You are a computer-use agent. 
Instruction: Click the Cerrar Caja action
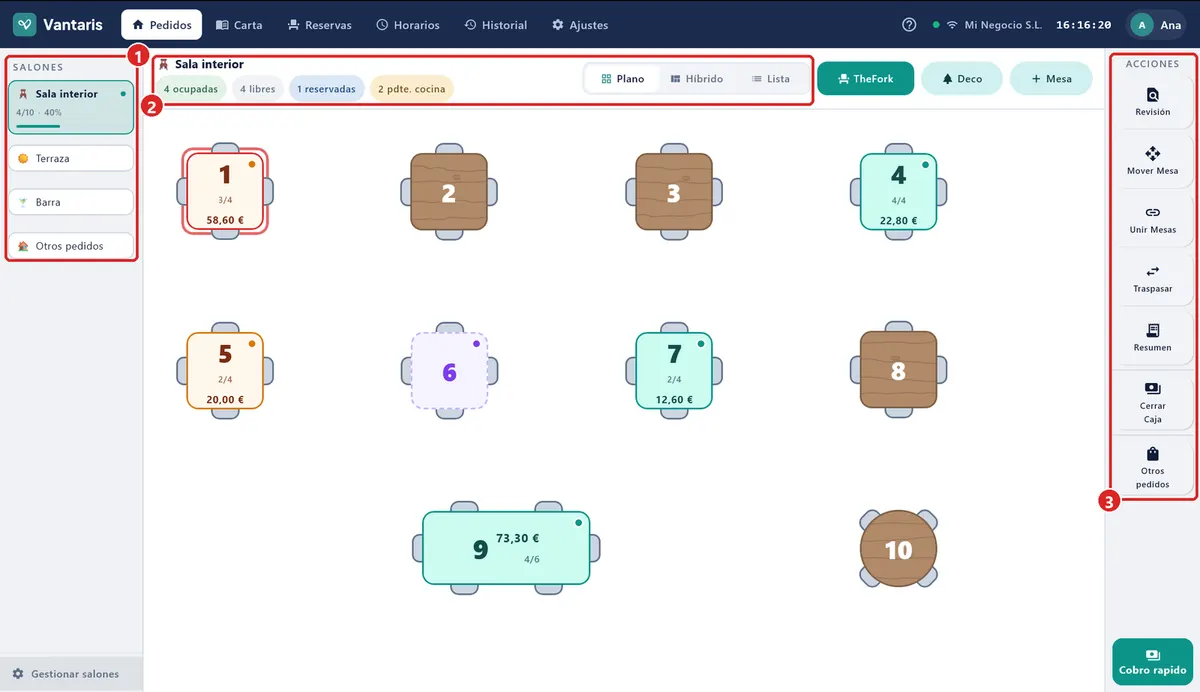click(1152, 402)
